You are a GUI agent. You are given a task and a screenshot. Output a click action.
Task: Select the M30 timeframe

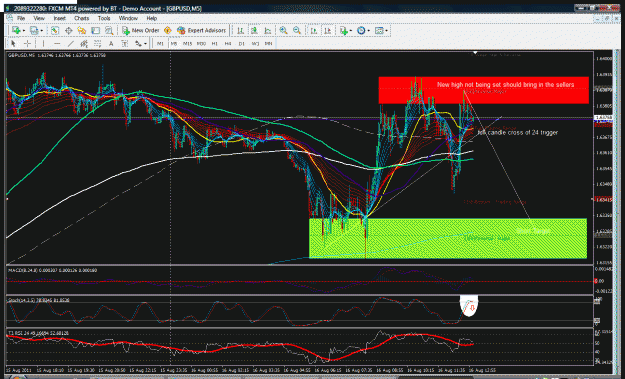pyautogui.click(x=201, y=43)
